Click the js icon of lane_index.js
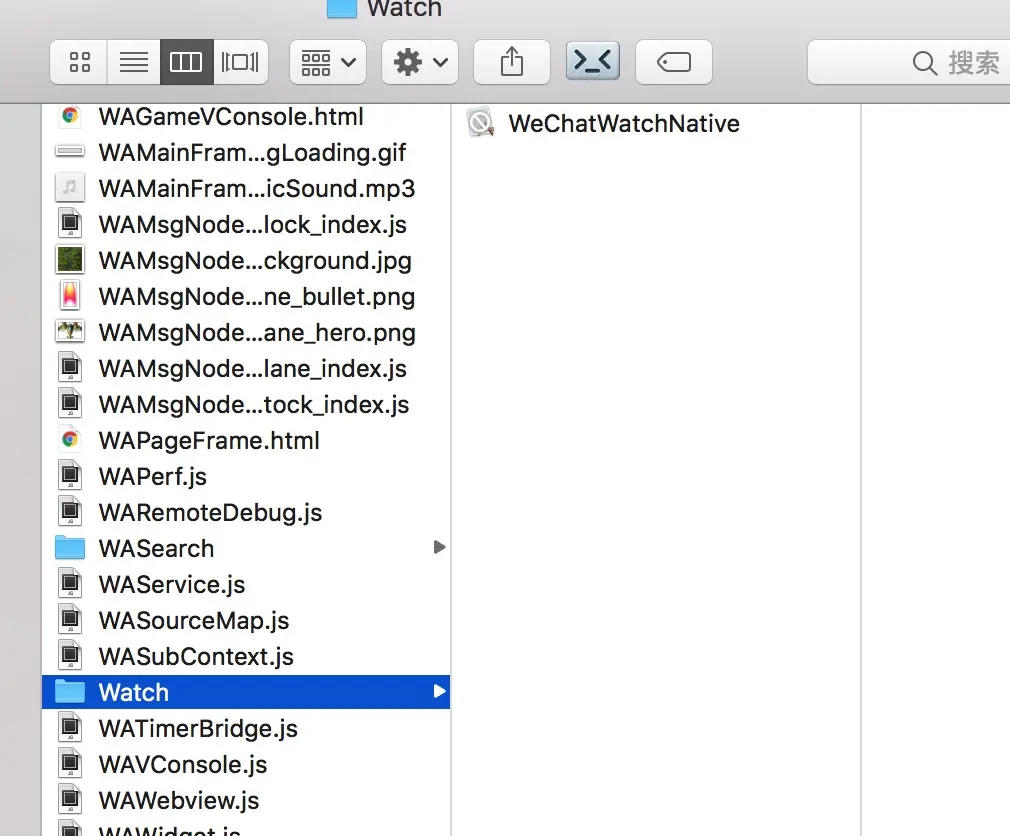This screenshot has width=1010, height=836. (x=70, y=368)
